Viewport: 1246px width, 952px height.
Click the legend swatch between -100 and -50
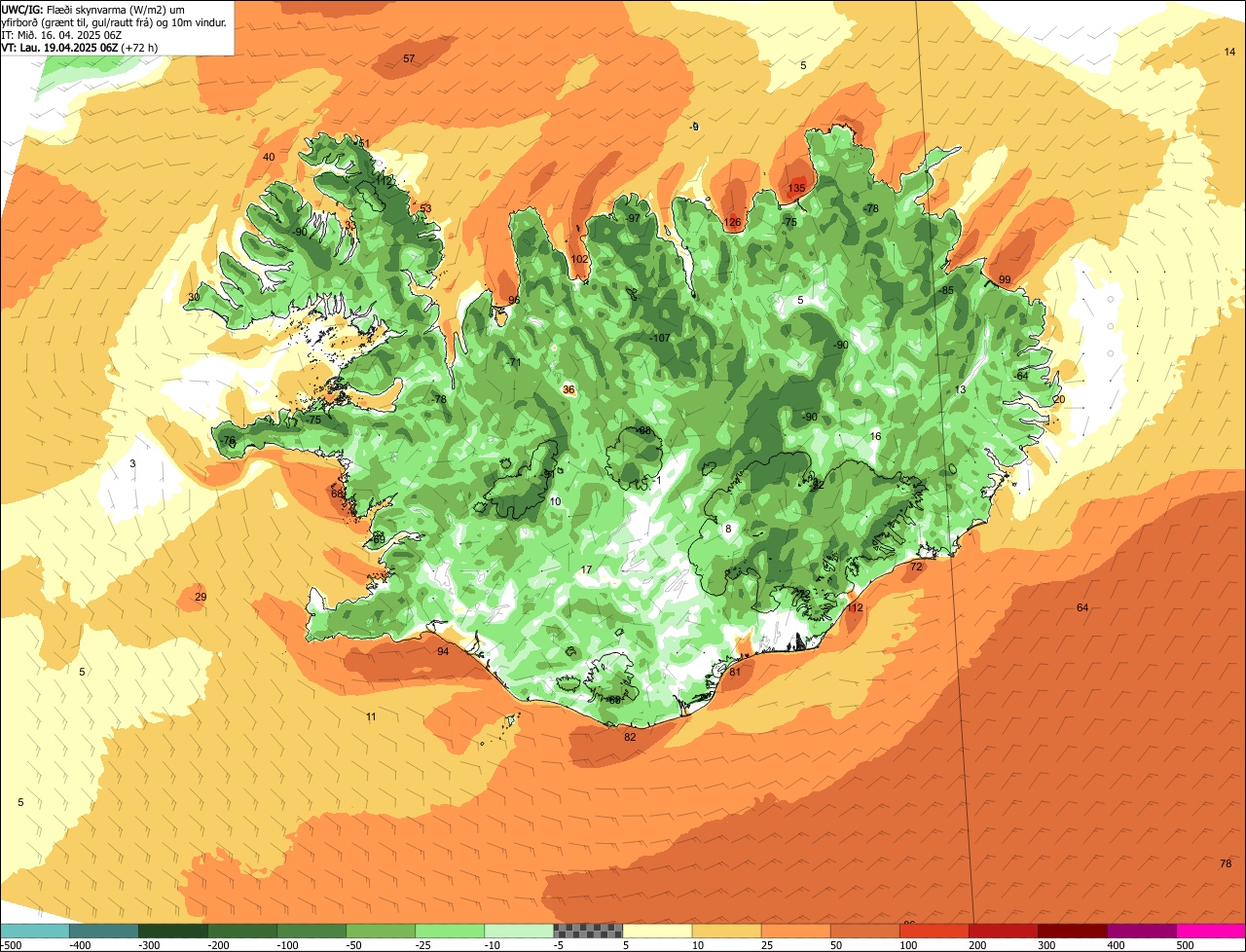coord(311,931)
